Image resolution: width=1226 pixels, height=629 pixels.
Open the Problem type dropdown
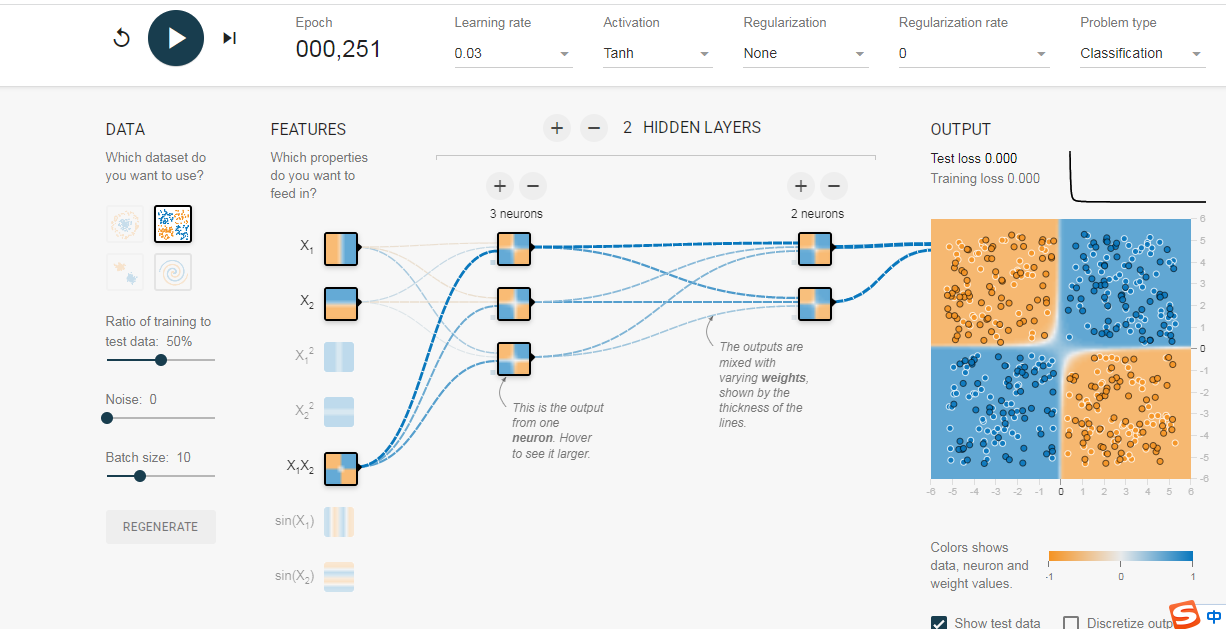point(1142,54)
